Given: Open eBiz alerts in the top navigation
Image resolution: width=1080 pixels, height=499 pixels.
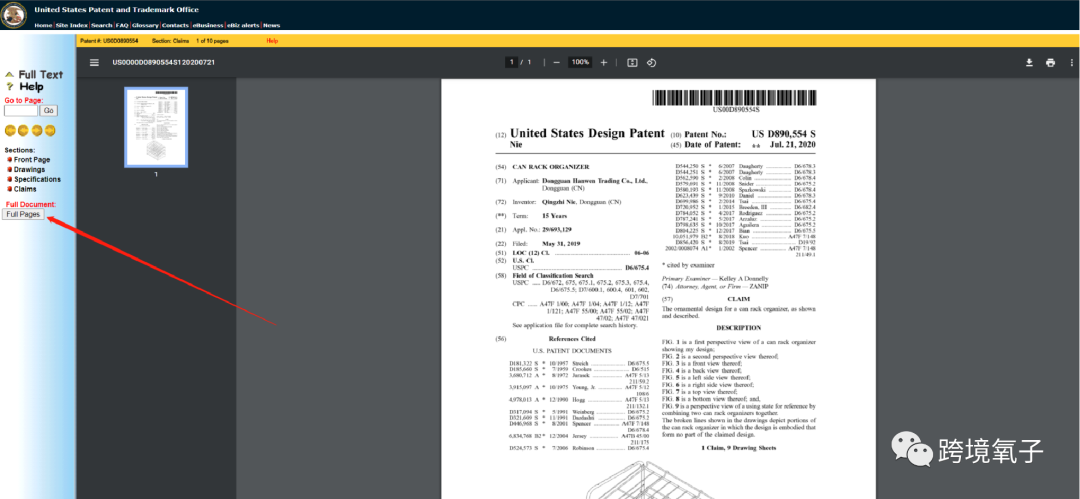Looking at the screenshot, I should 243,25.
